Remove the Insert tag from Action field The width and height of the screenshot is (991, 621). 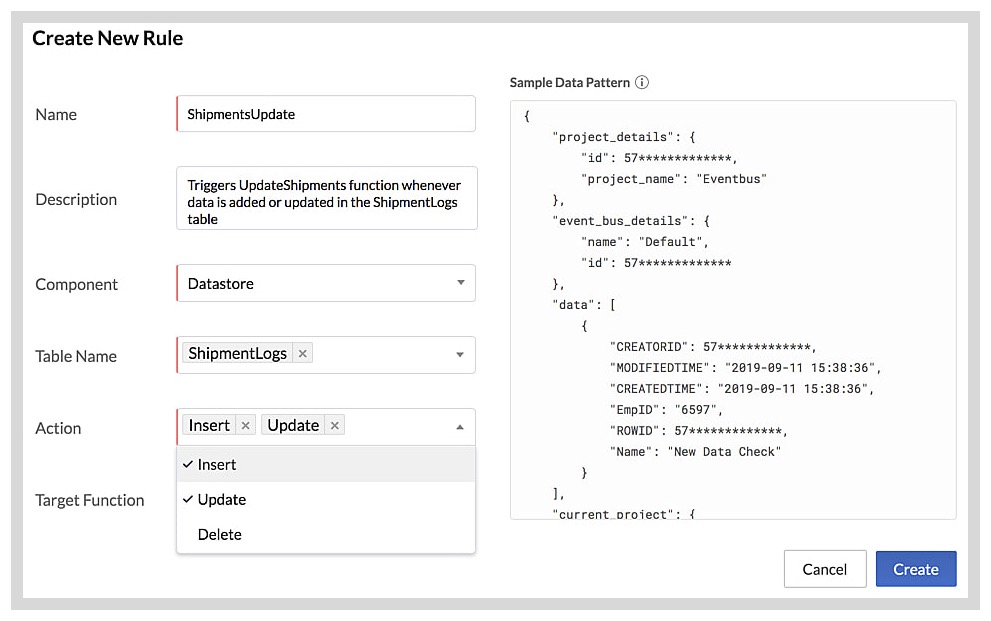coord(245,425)
